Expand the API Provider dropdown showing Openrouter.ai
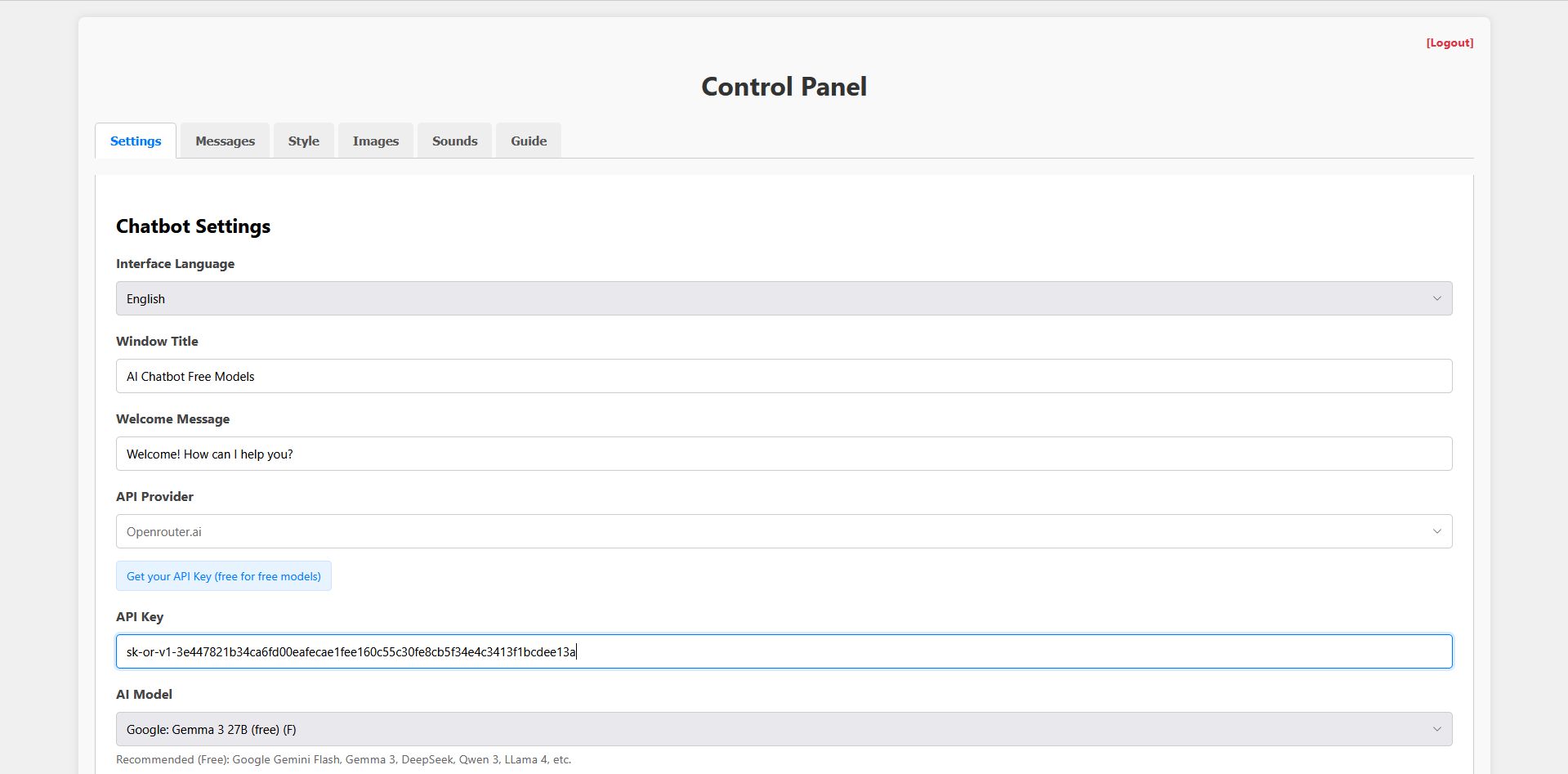The height and width of the screenshot is (774, 1568). (x=783, y=531)
